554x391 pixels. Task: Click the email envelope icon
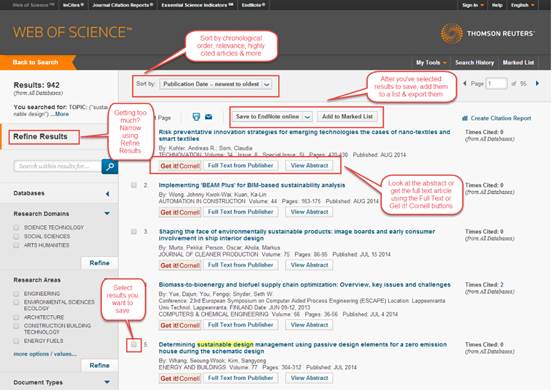pos(208,117)
